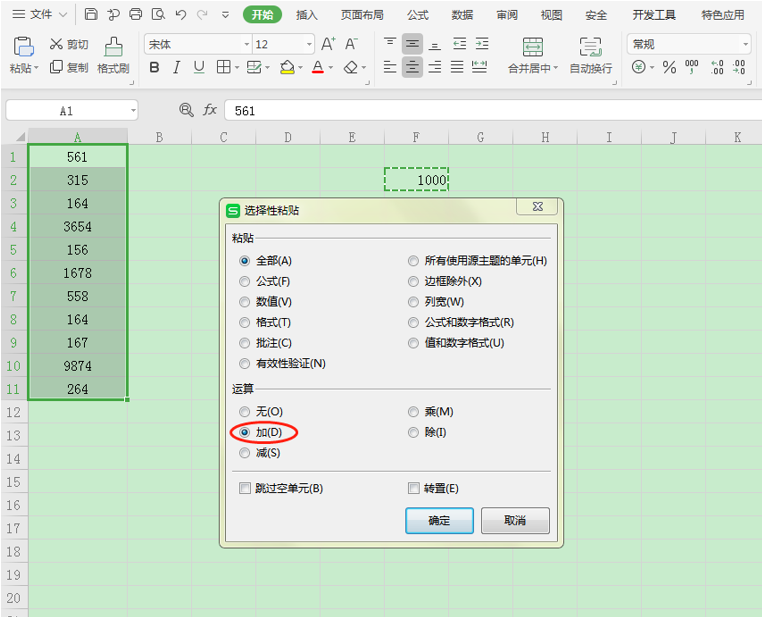Click column header A
This screenshot has width=762, height=617.
pos(78,137)
